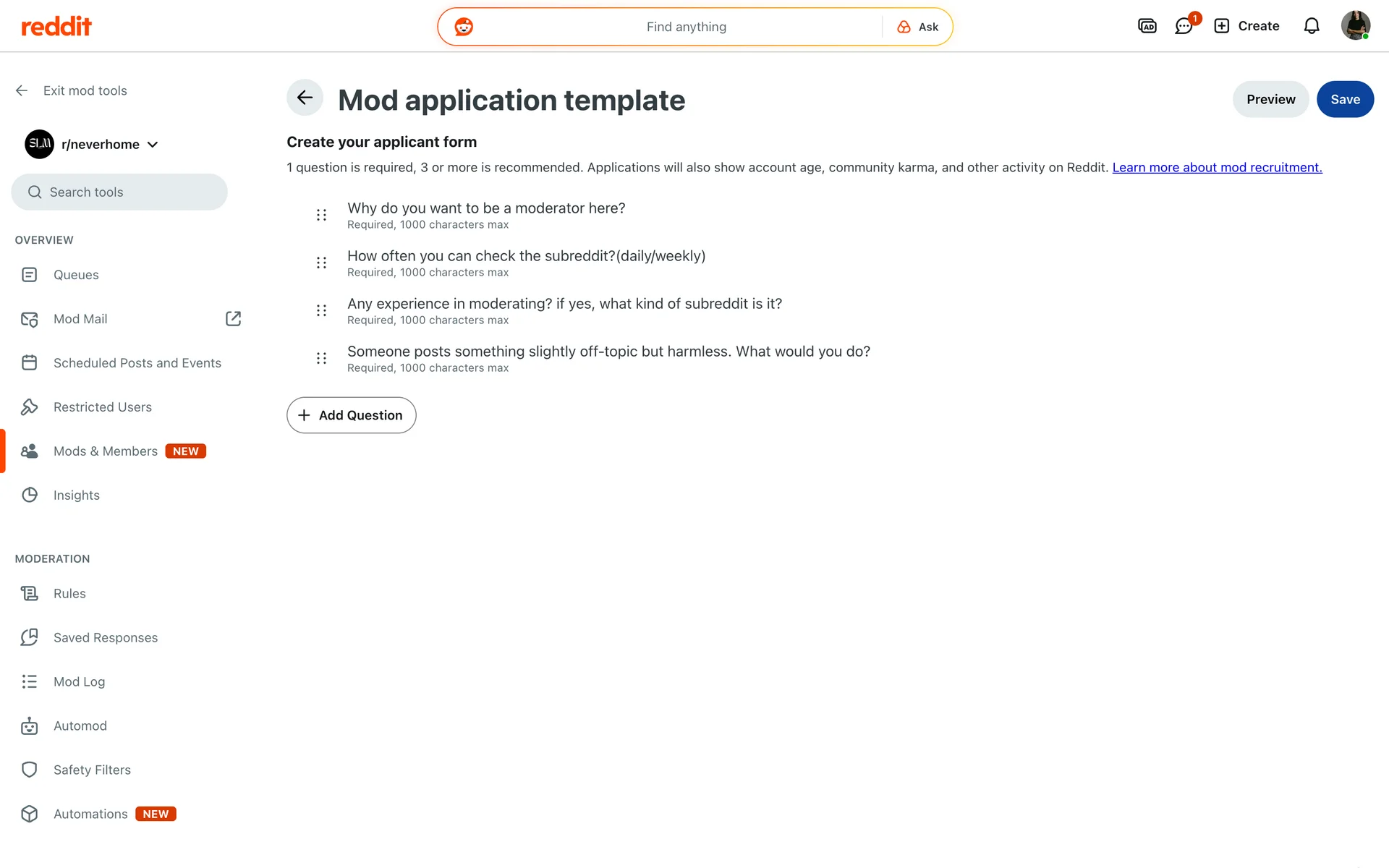Open the Insights section
Screen dimensions: 1389x868
click(76, 495)
